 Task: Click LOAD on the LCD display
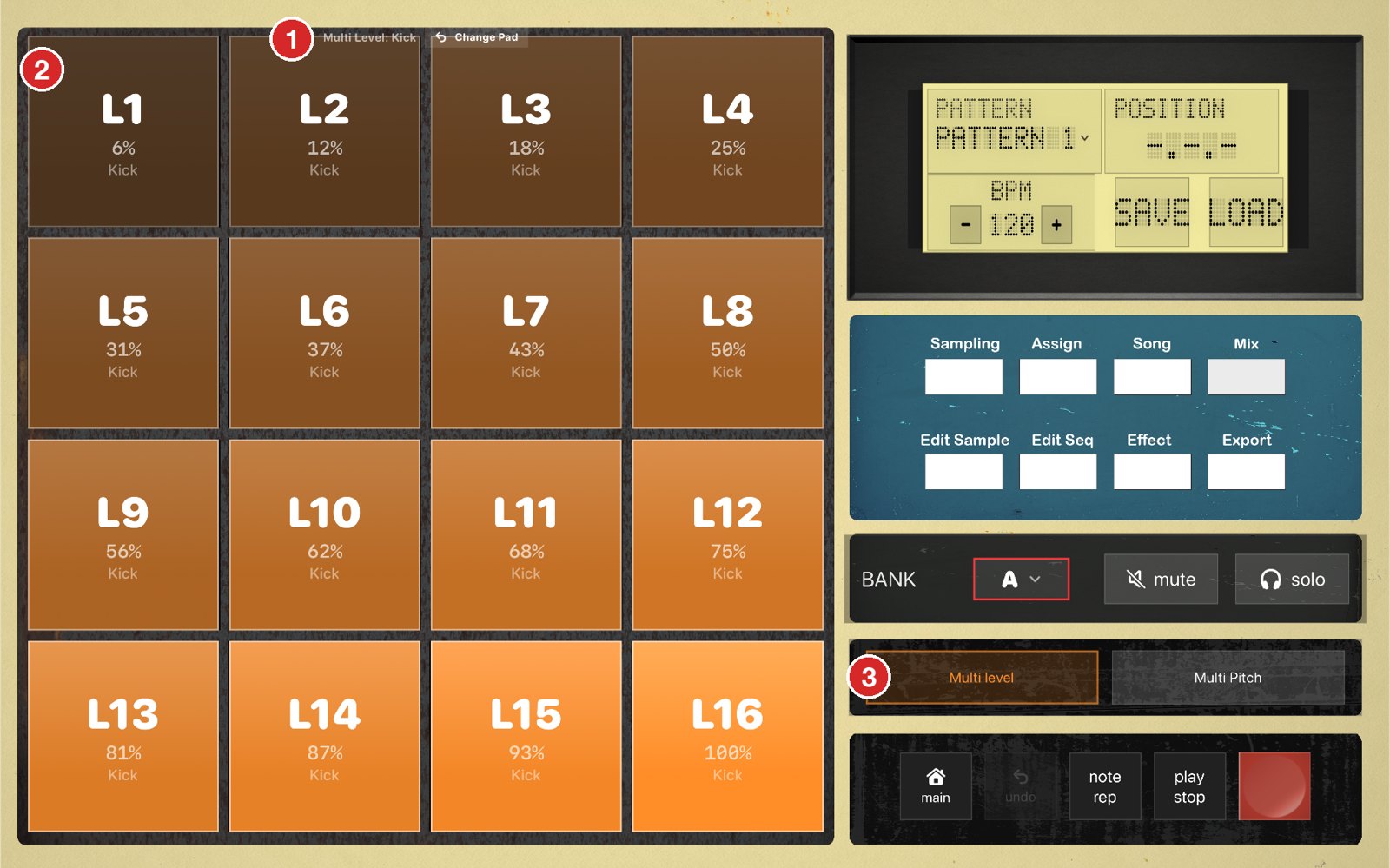[x=1246, y=213]
